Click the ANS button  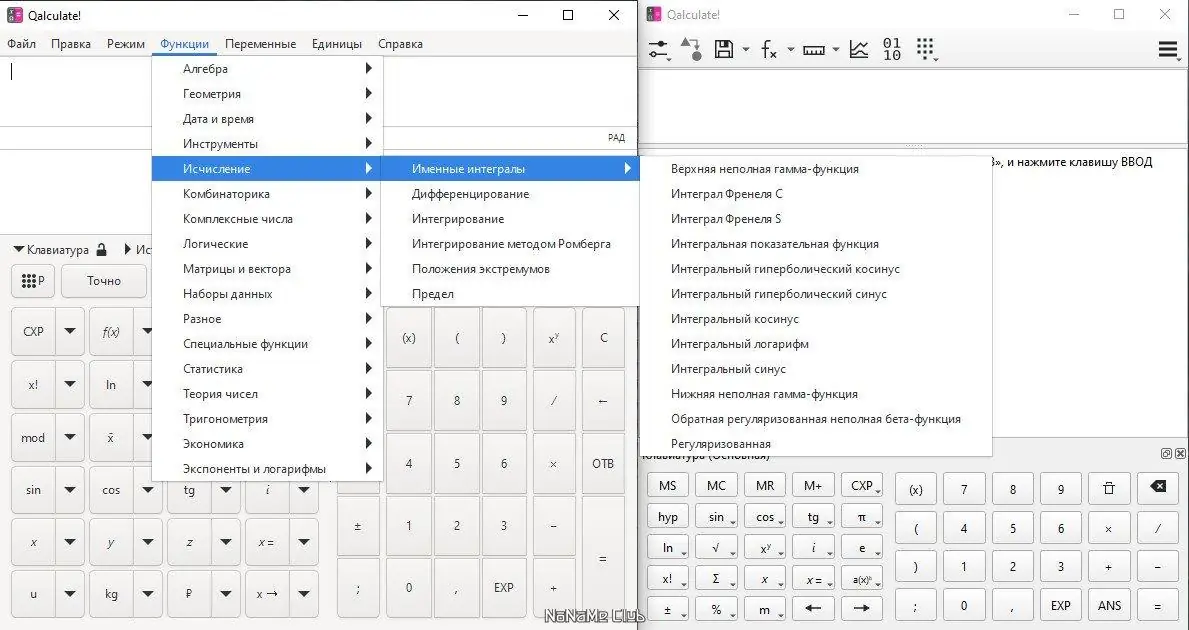[x=1109, y=605]
